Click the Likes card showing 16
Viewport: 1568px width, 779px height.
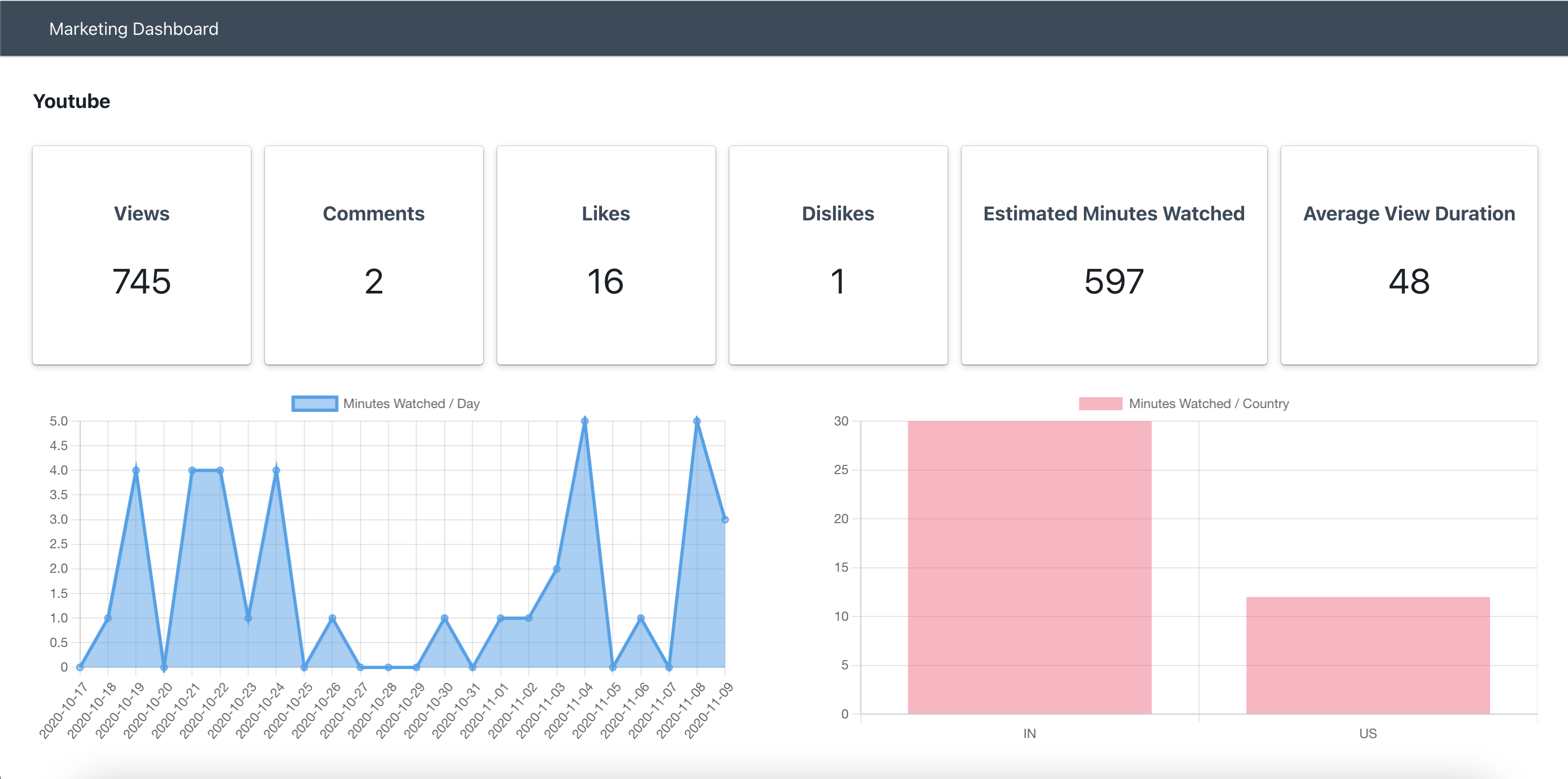click(606, 255)
